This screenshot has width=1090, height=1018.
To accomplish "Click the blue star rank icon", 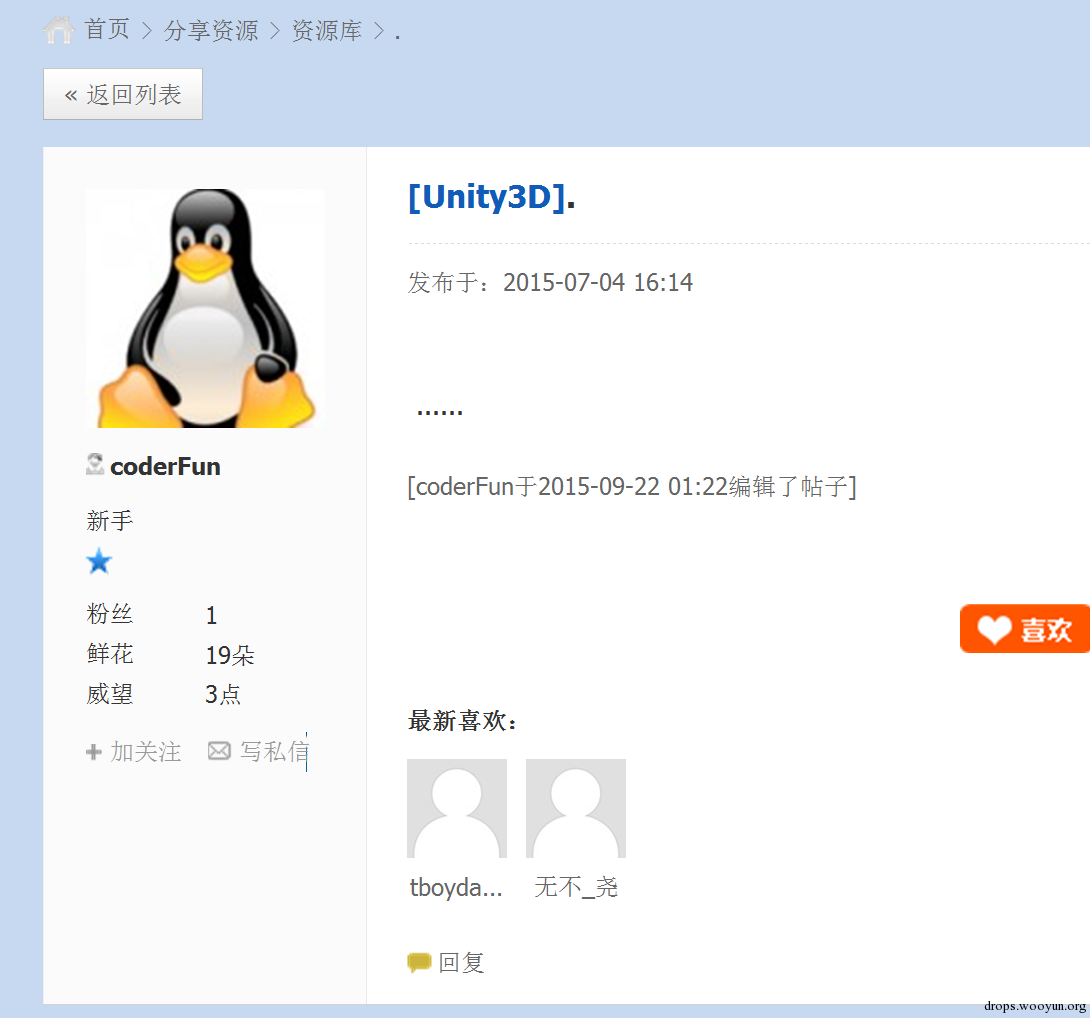I will [x=99, y=561].
